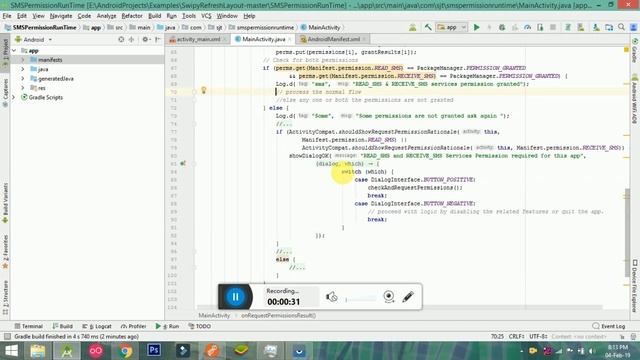
Task: Click the yellow lightbulb intention icon
Action: [x=204, y=91]
